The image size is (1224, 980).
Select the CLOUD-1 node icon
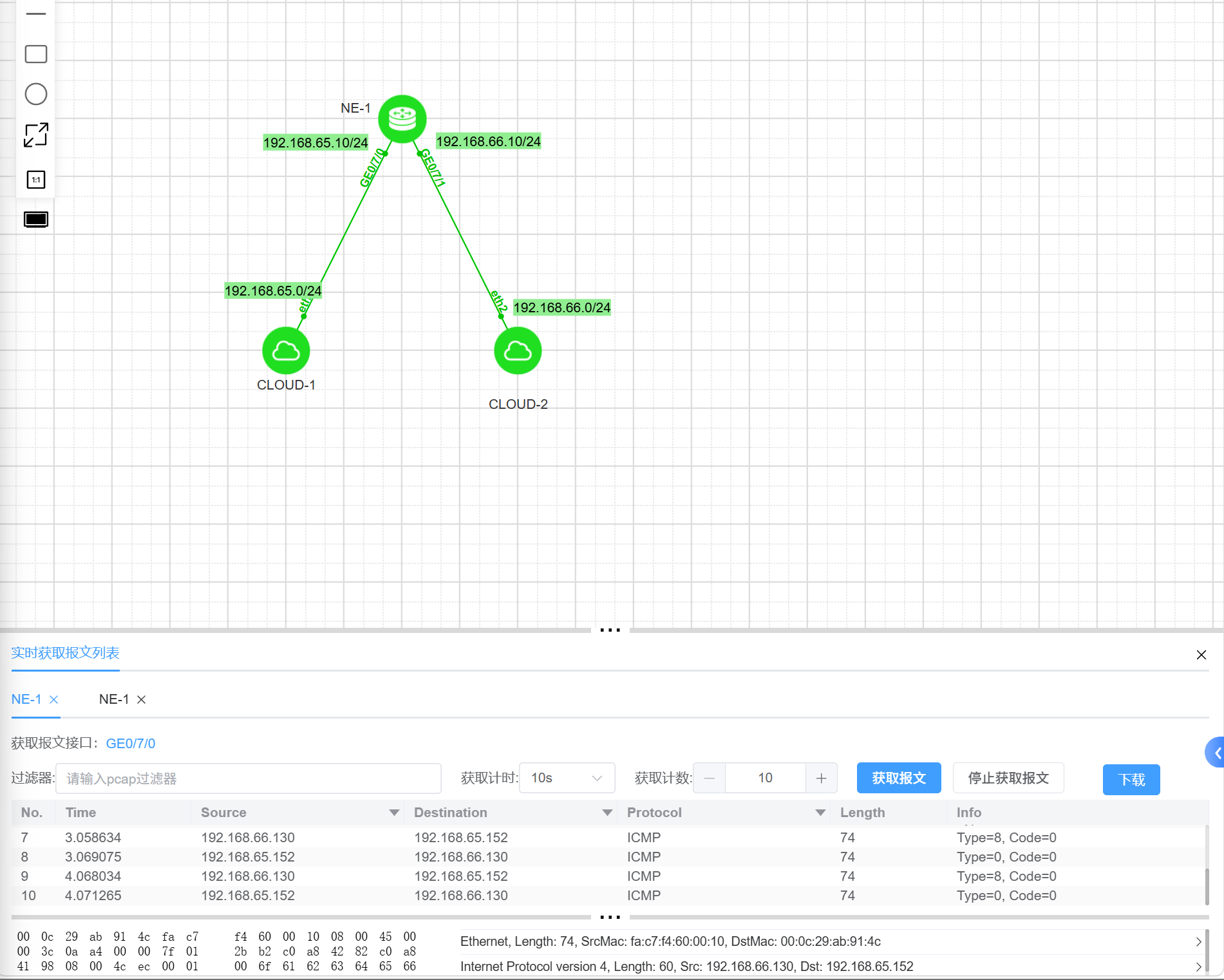pos(286,350)
